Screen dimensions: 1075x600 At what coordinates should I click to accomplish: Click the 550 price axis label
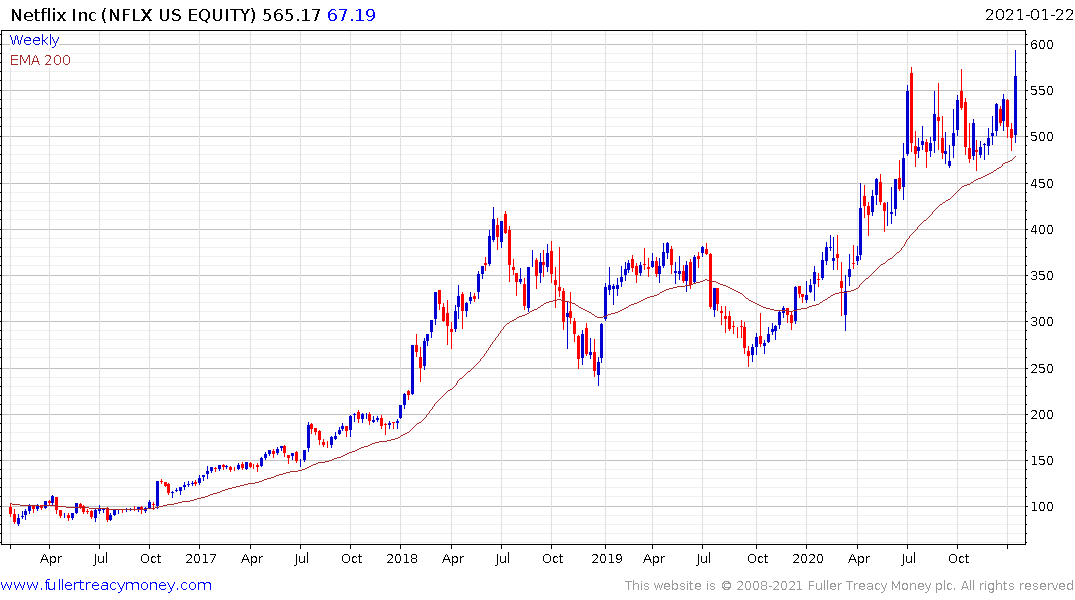[x=1041, y=91]
